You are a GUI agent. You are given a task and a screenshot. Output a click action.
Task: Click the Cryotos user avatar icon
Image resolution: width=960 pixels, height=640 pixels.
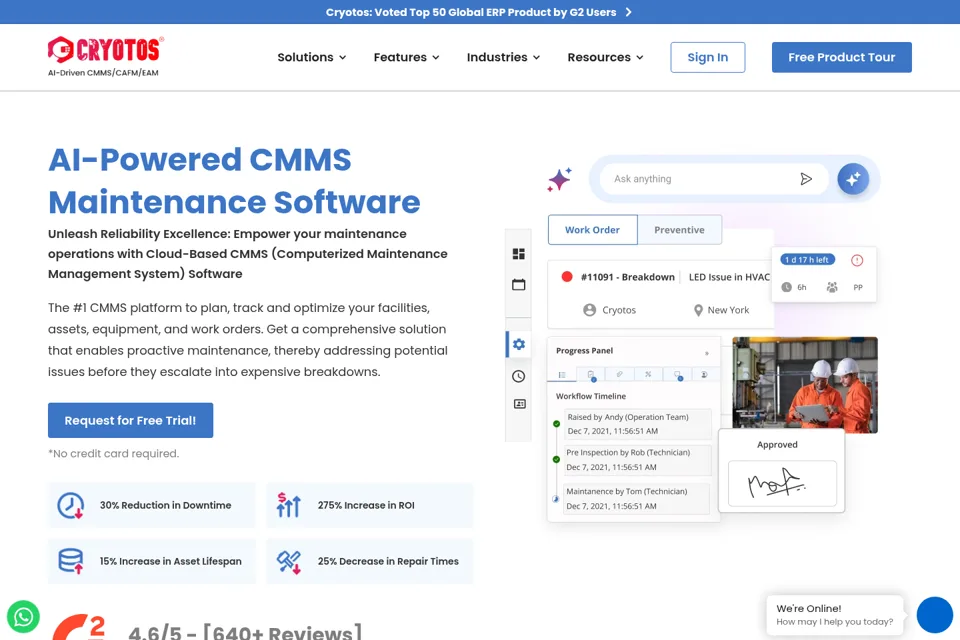(x=590, y=310)
